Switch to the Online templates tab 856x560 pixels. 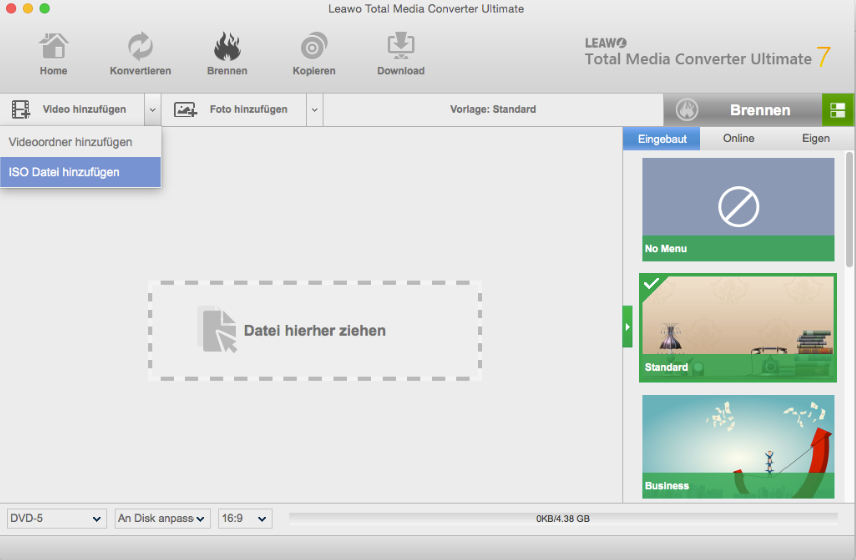(x=739, y=139)
